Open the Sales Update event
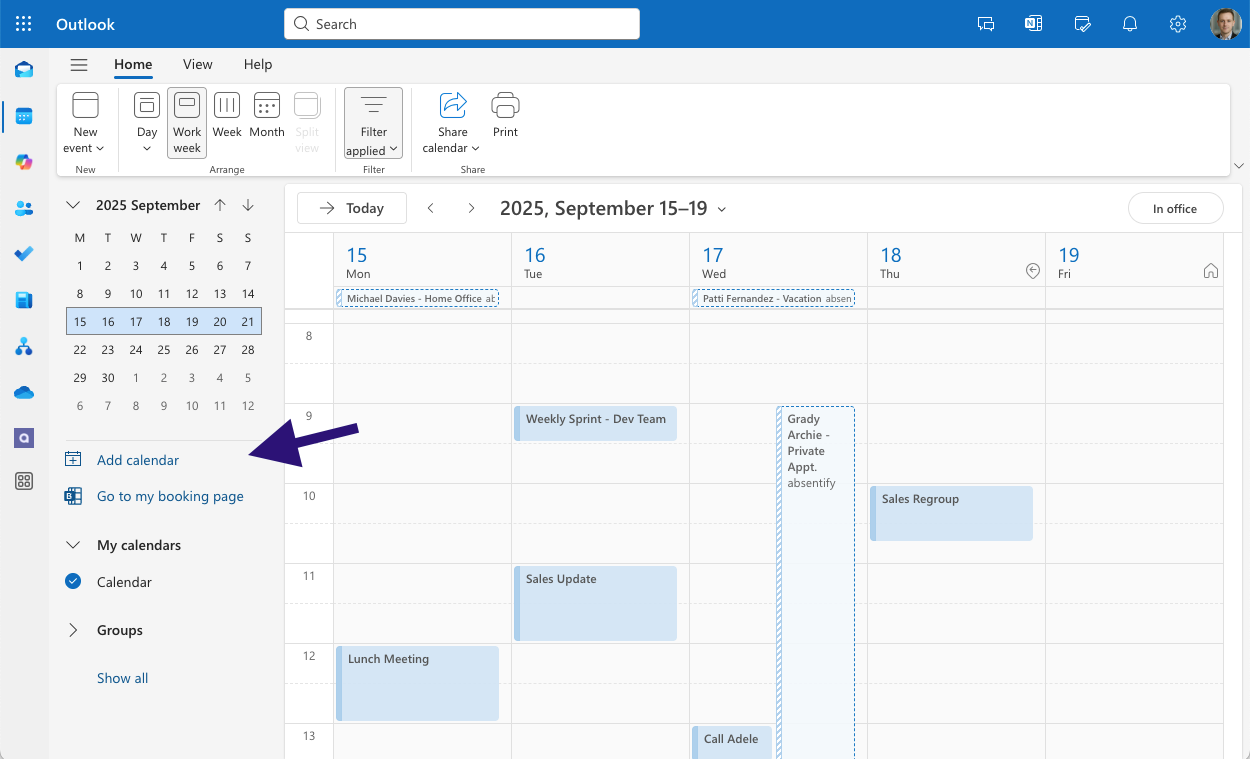 tap(595, 603)
